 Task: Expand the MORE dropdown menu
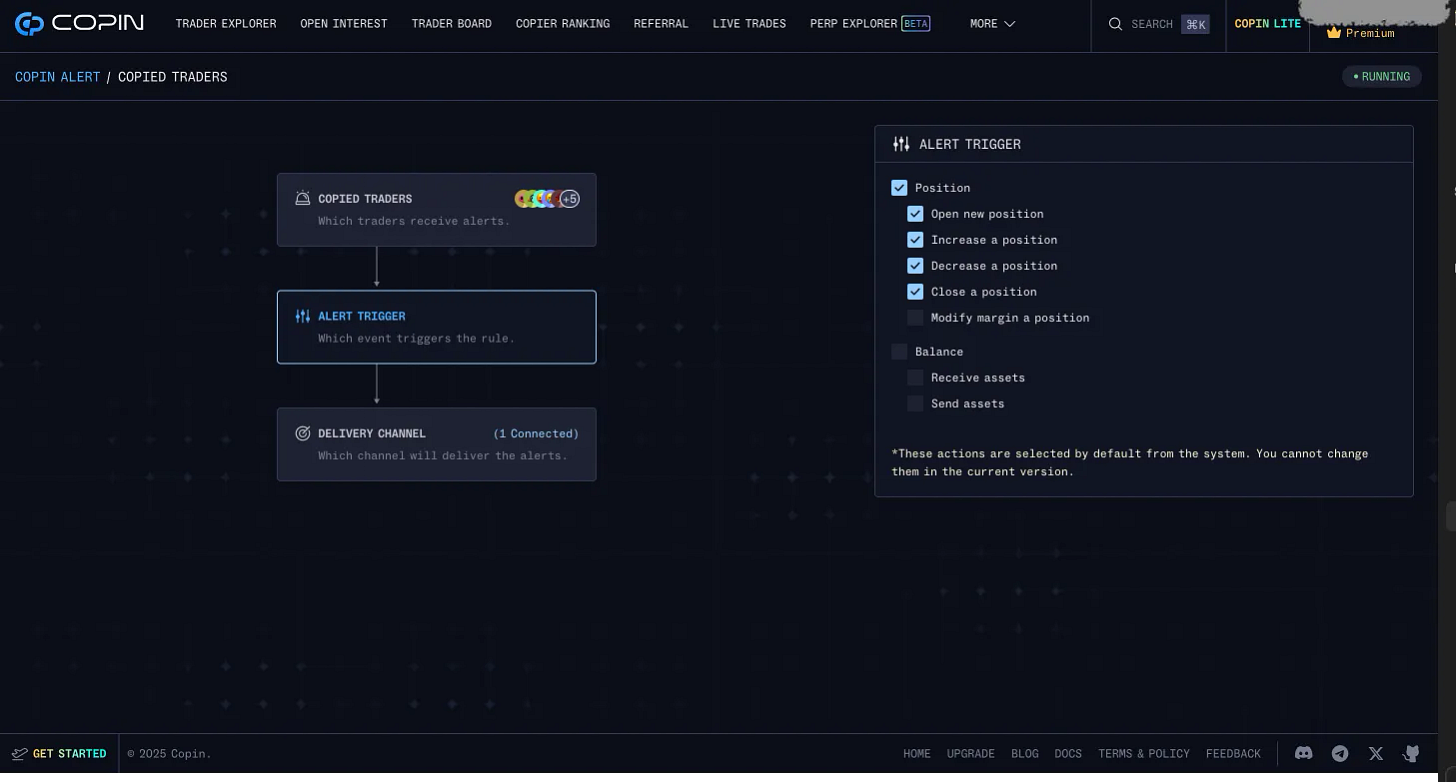992,24
